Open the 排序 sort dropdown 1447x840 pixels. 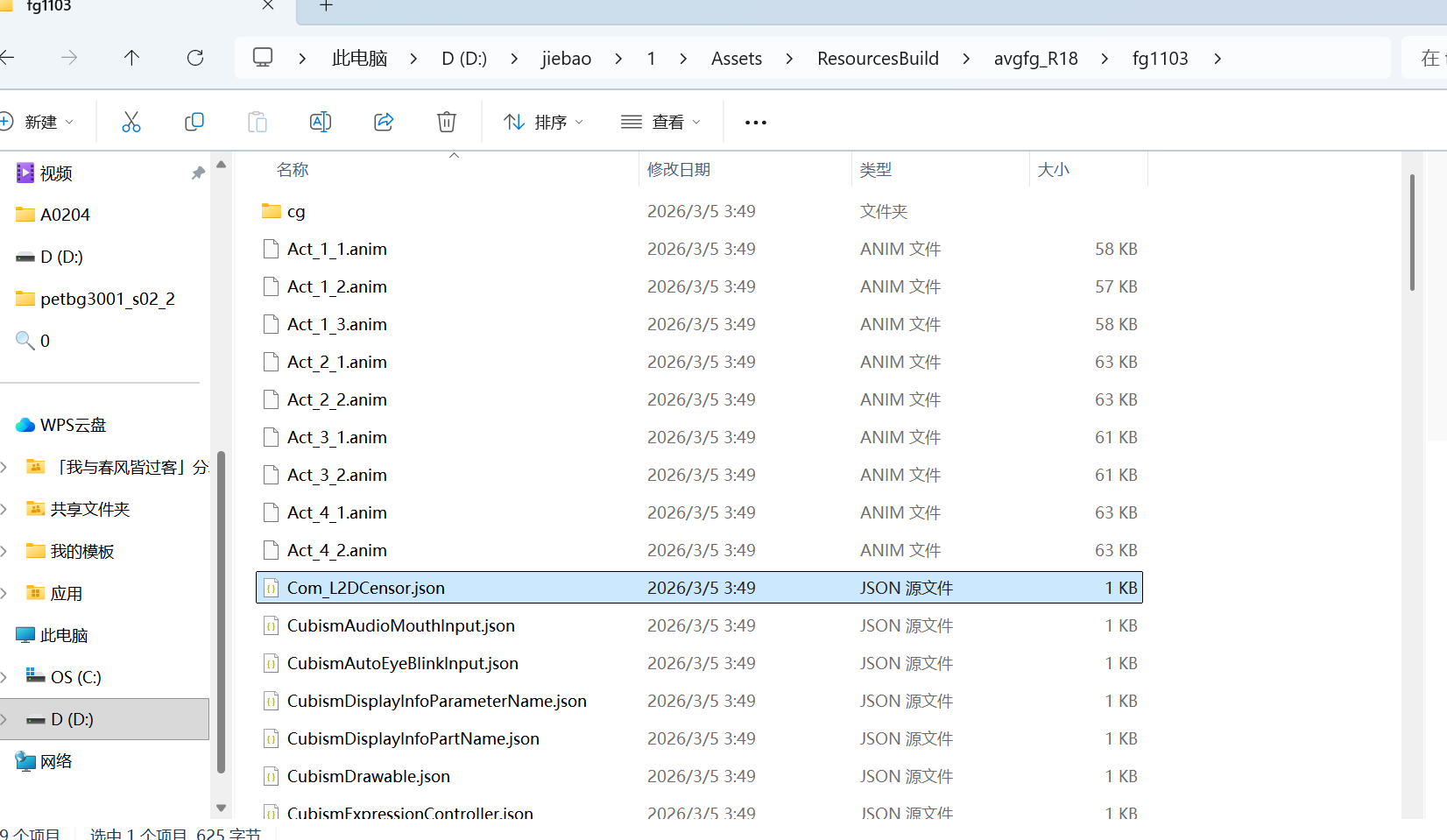pos(543,122)
